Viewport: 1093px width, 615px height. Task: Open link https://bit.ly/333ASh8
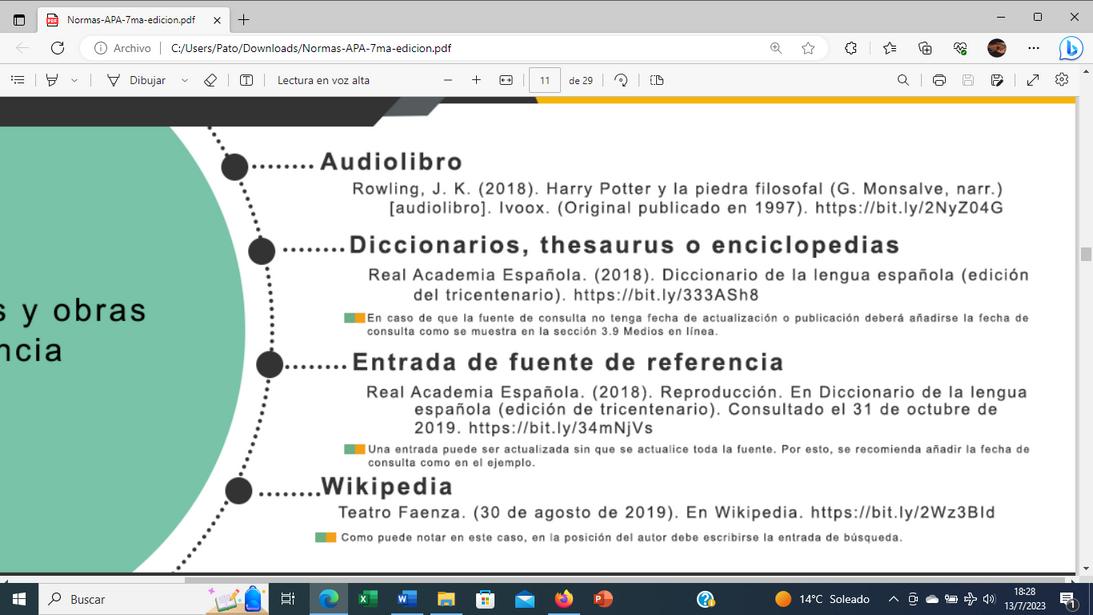(x=666, y=295)
